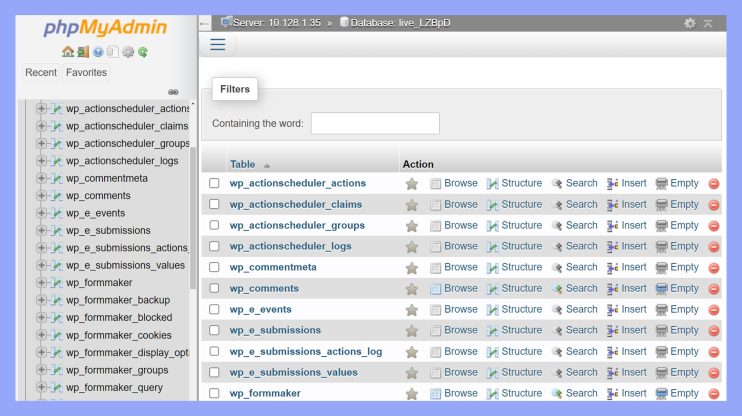
Task: Expand wp_formmaker_cookies tree node
Action: point(41,335)
